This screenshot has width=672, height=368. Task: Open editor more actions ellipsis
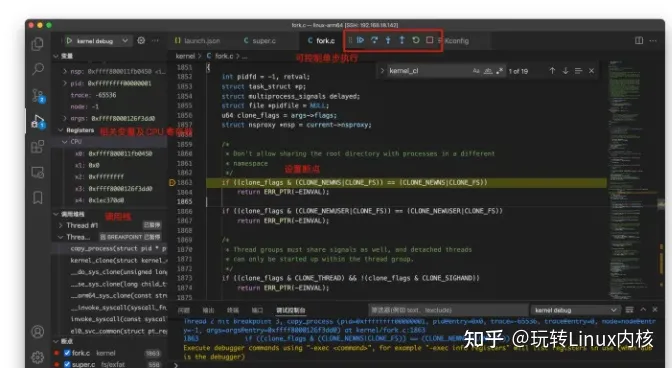click(x=653, y=41)
